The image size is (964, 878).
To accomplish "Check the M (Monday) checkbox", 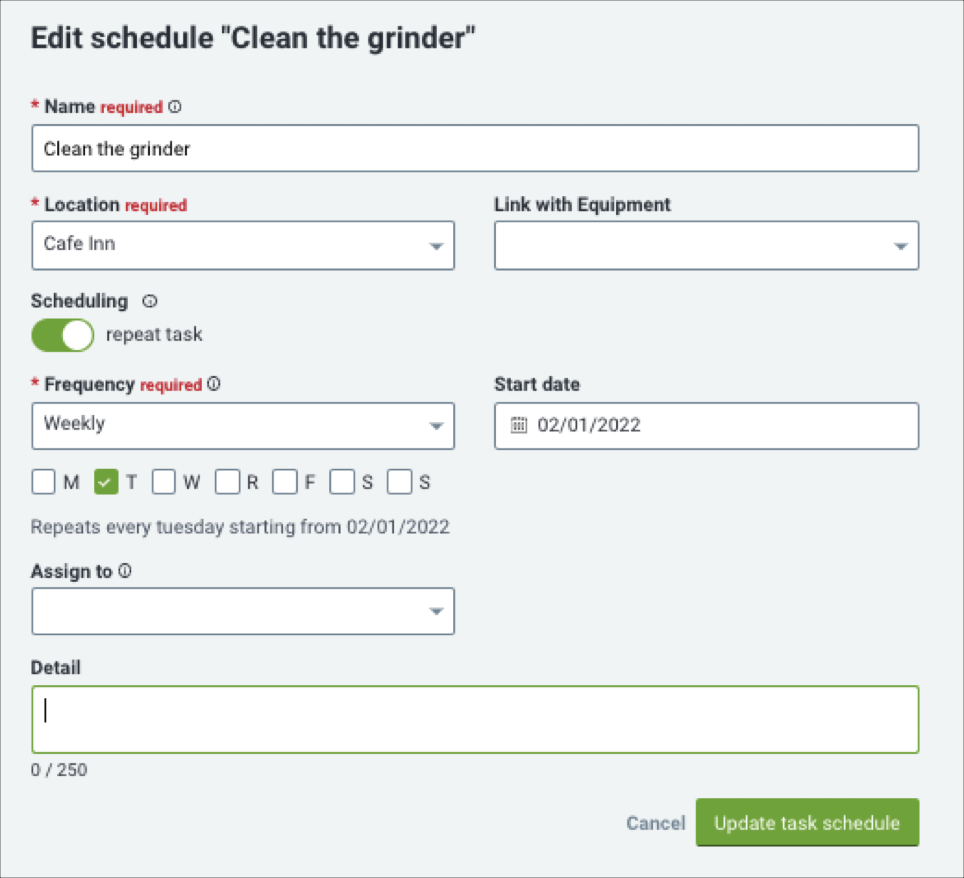I will (44, 482).
